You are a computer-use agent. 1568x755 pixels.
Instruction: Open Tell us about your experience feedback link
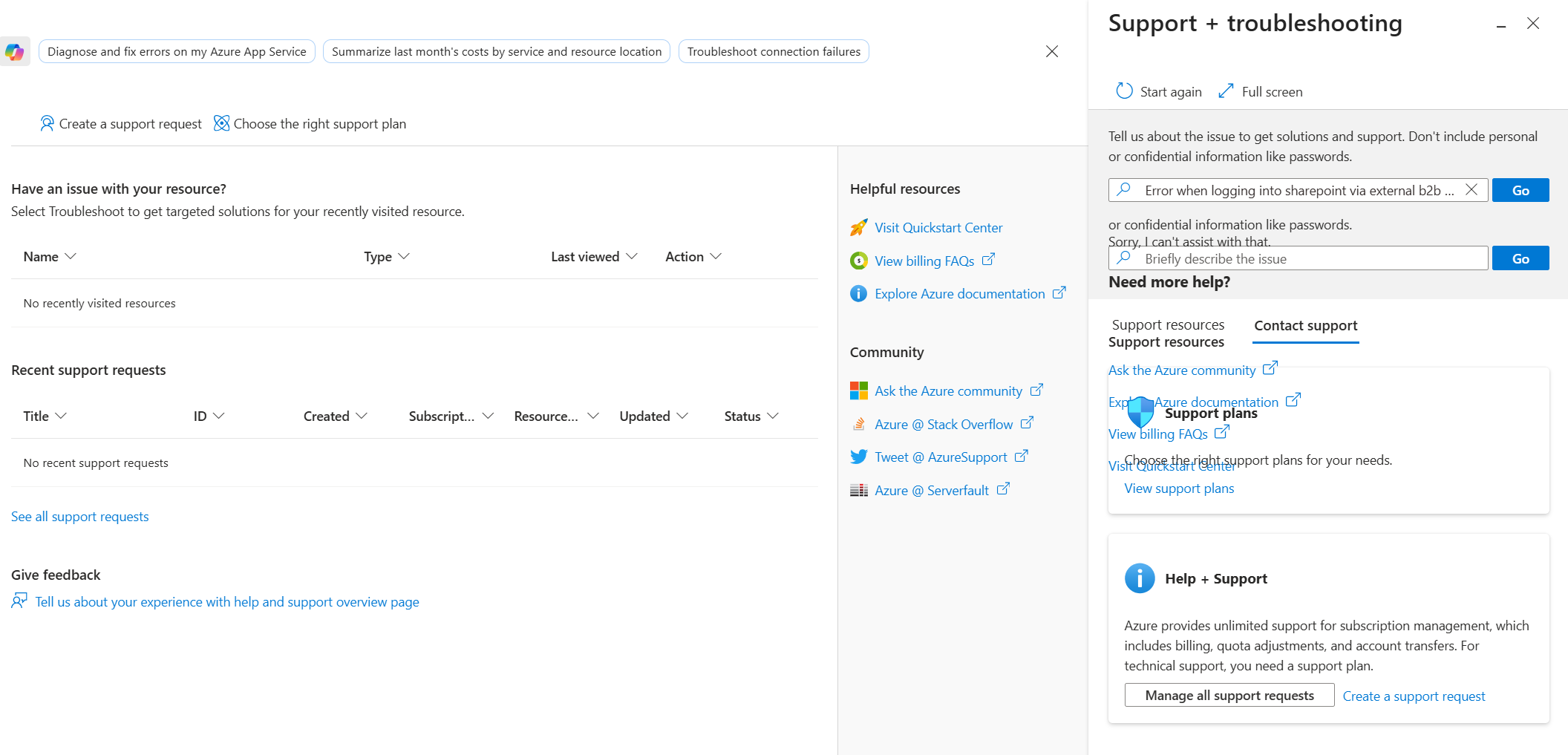point(227,601)
